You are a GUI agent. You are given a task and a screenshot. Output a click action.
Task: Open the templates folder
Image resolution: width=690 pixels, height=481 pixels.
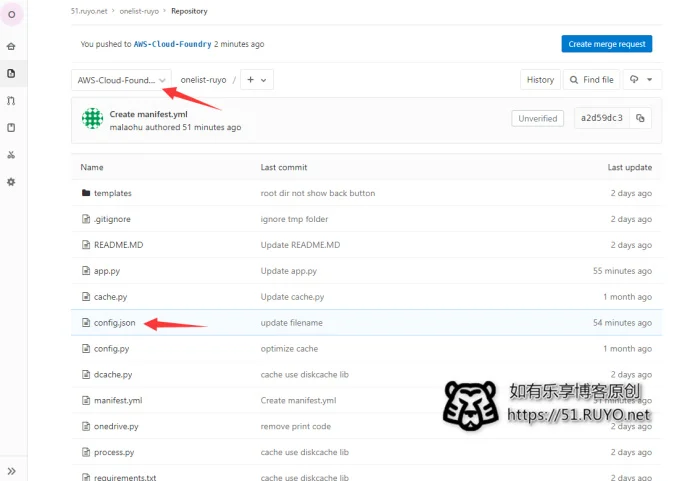coord(113,193)
